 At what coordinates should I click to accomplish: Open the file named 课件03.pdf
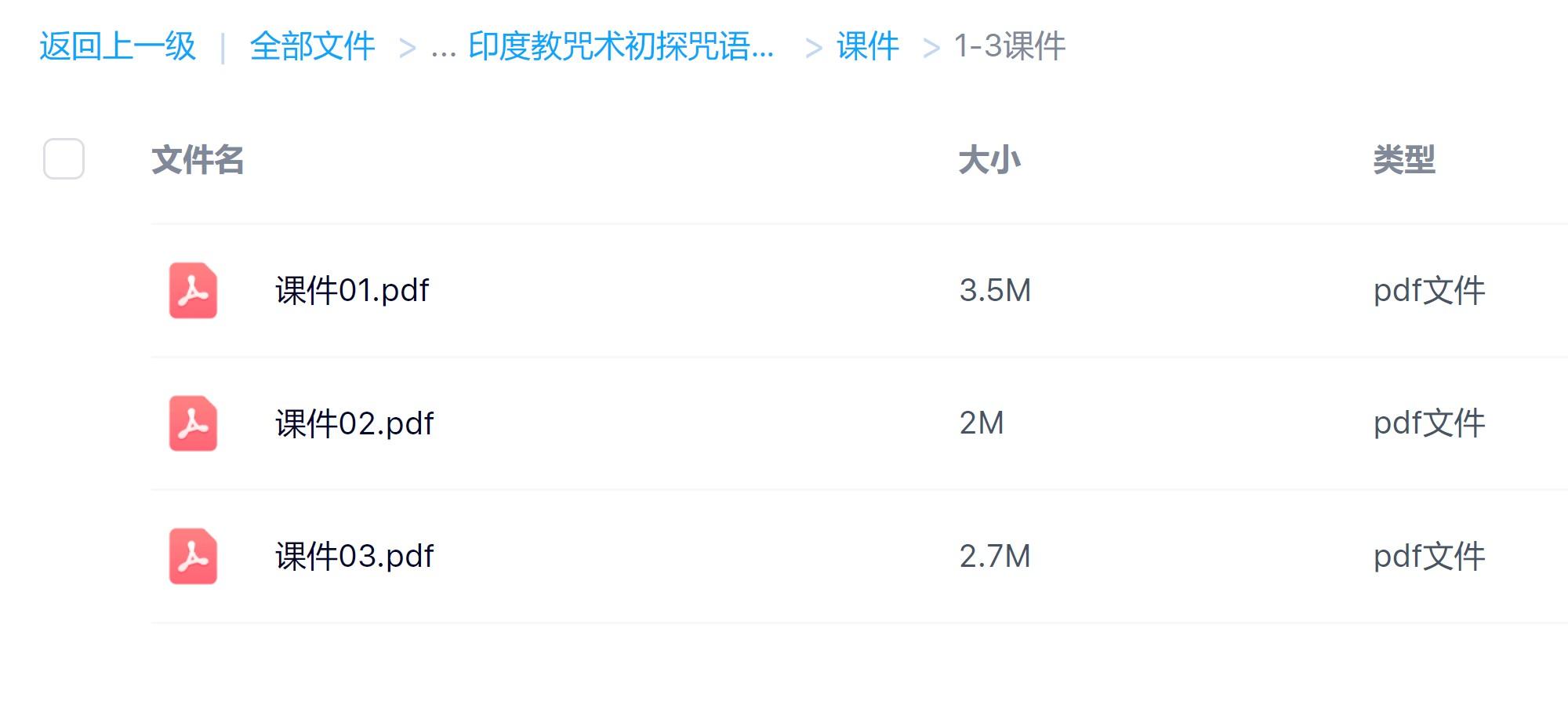tap(354, 557)
